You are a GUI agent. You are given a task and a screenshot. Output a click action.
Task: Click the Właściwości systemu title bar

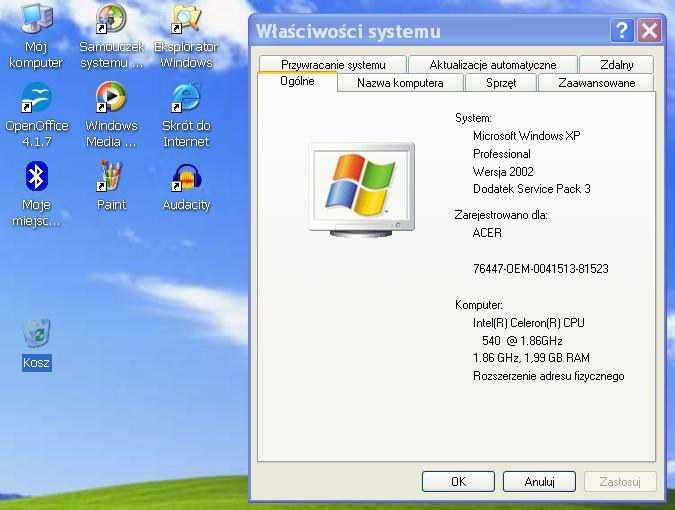click(x=430, y=31)
